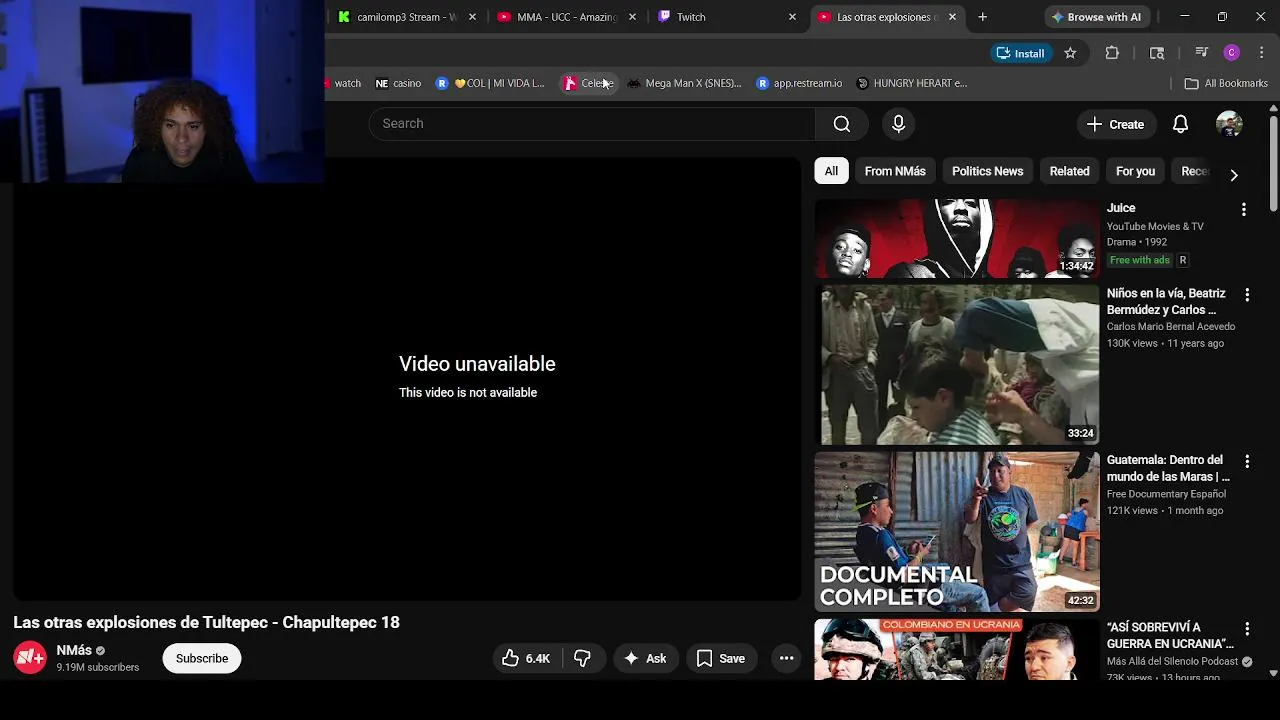Switch to camilomp3 Stream tab
The image size is (1280, 720).
pos(406,17)
